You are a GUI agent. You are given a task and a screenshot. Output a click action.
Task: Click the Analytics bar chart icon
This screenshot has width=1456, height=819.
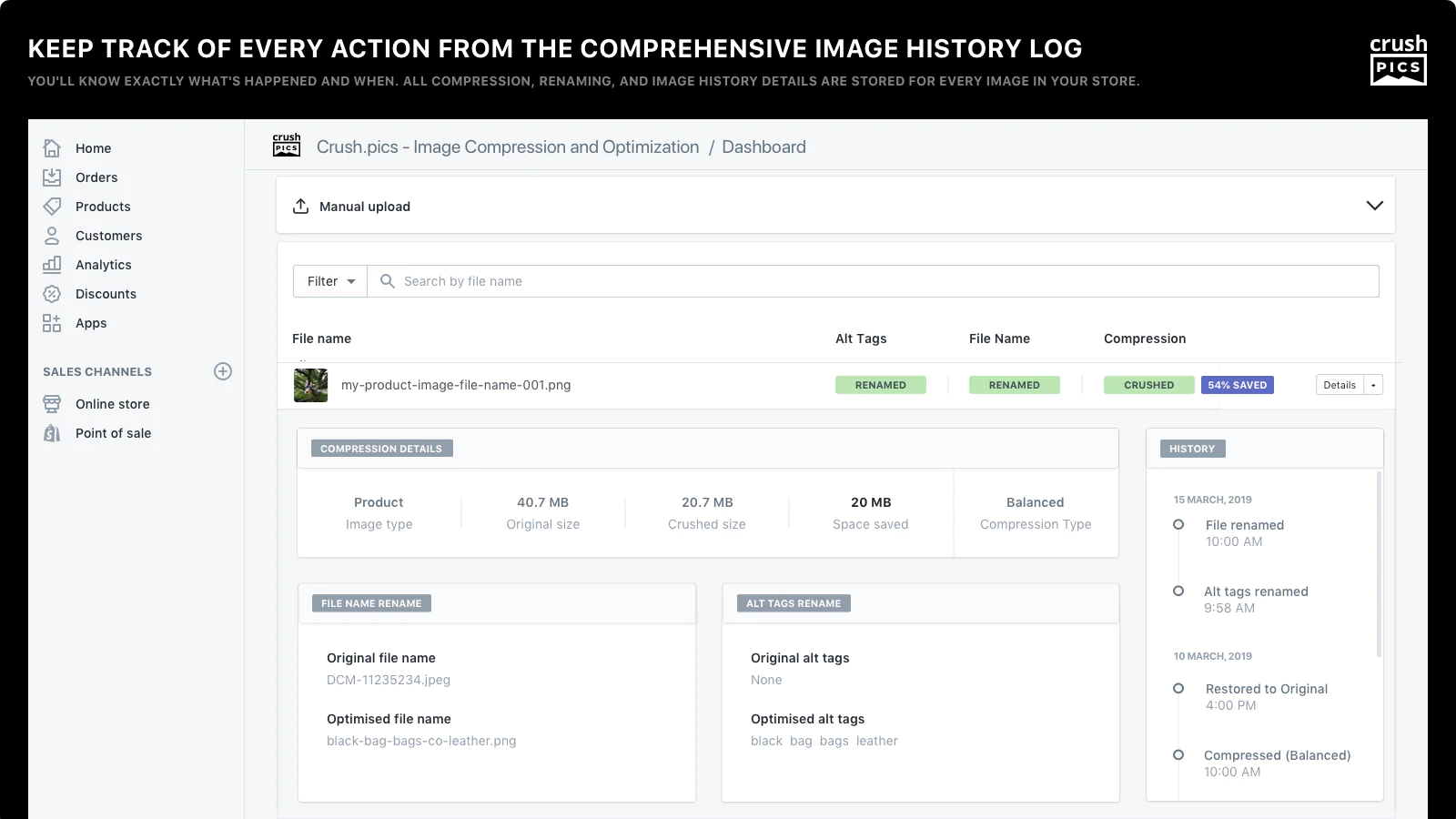52,265
